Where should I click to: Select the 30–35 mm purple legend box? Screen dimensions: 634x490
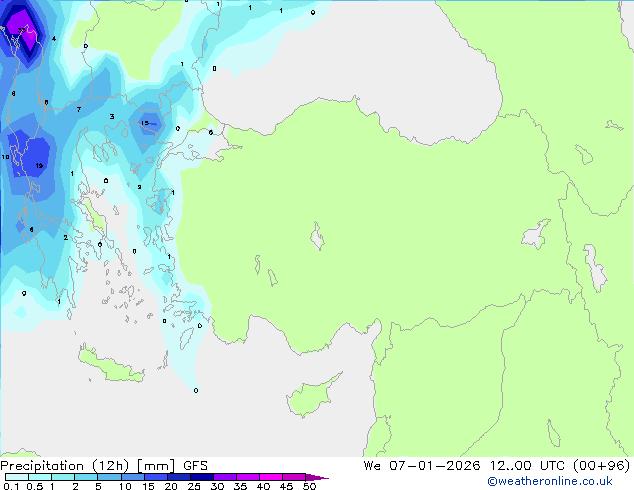(x=224, y=477)
